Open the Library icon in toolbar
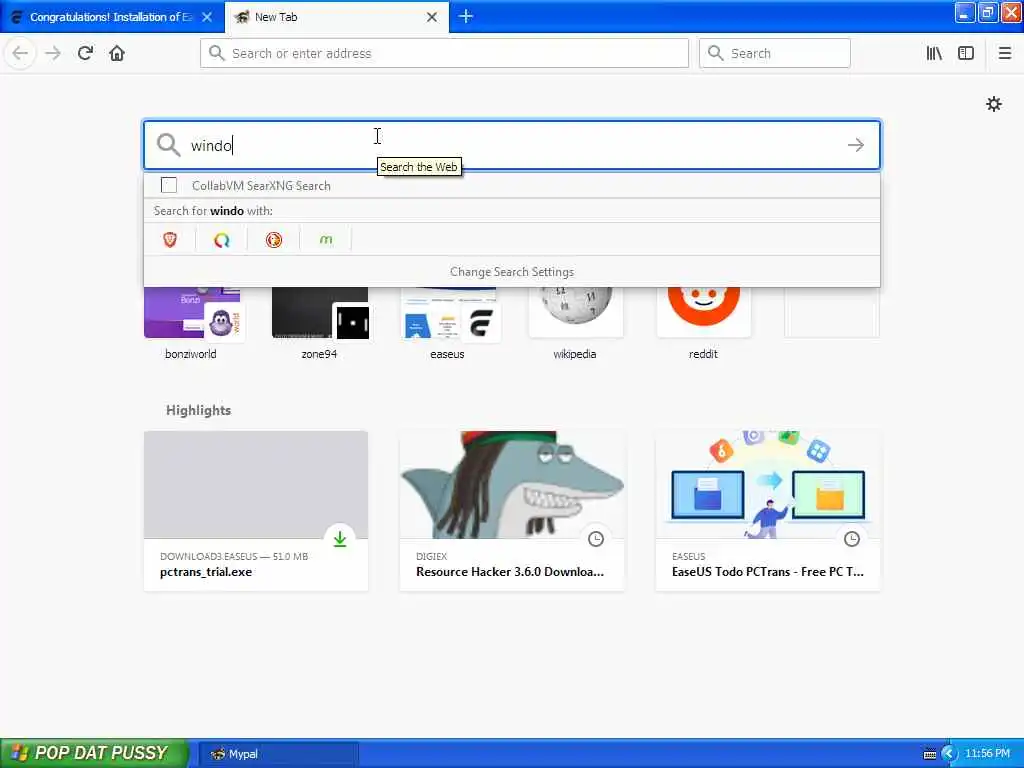1024x768 pixels. [935, 54]
